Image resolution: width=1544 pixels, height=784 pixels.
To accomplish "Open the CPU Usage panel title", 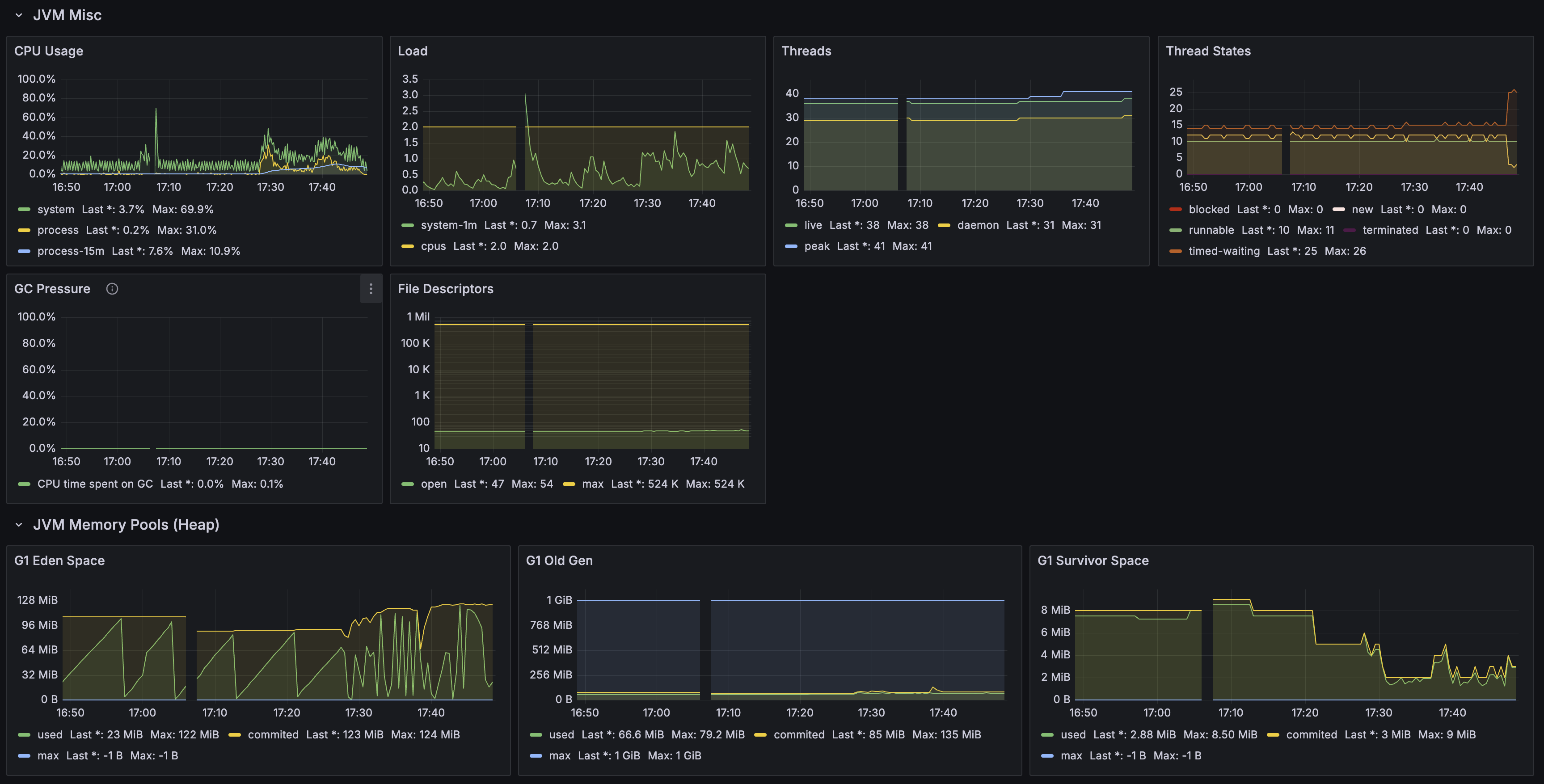I will (49, 51).
